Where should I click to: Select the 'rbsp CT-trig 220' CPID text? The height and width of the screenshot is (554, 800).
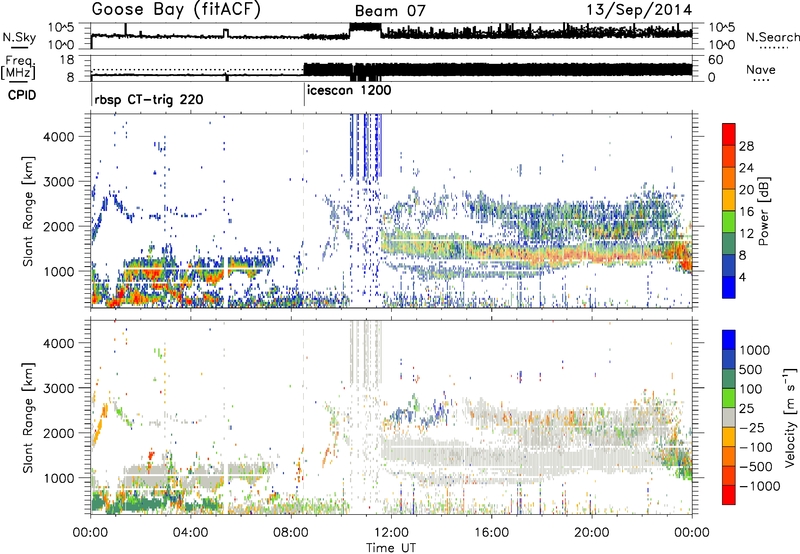click(x=149, y=99)
